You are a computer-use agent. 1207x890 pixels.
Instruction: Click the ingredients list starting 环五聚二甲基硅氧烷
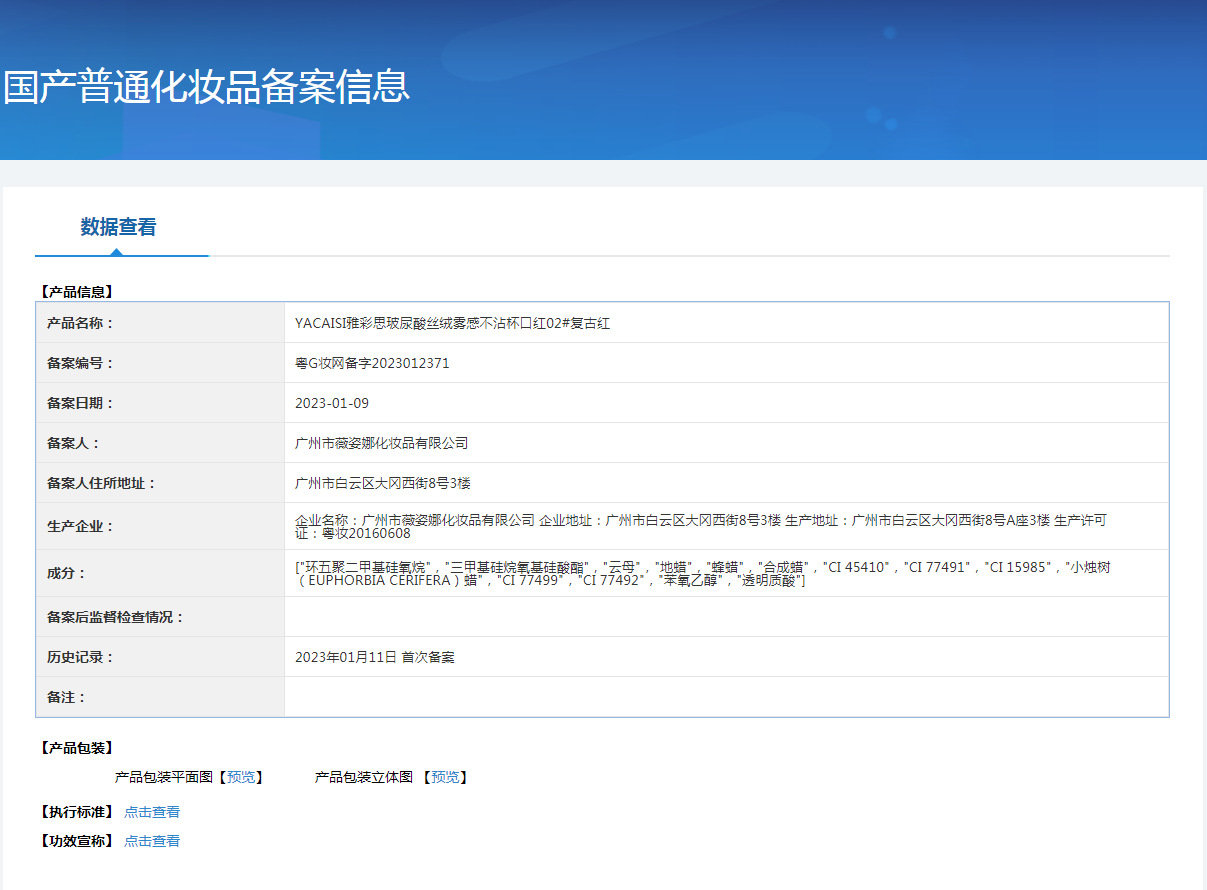point(703,573)
